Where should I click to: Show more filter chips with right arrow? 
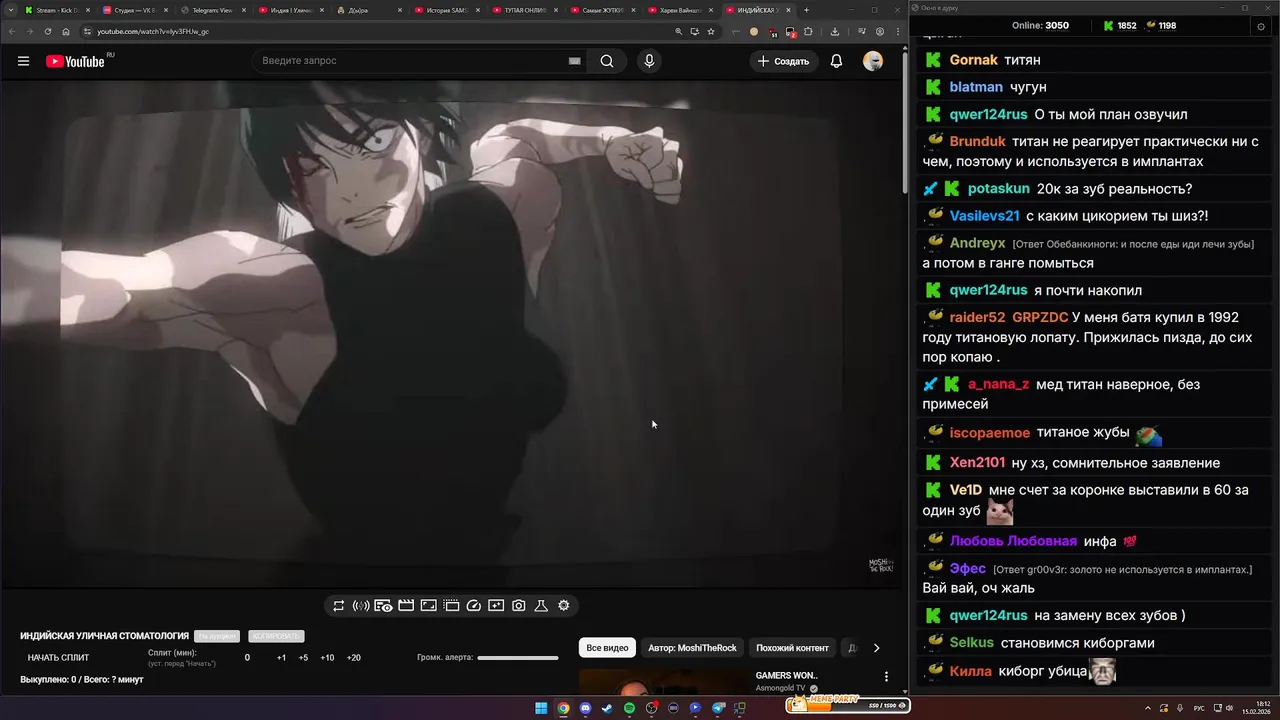[x=876, y=648]
